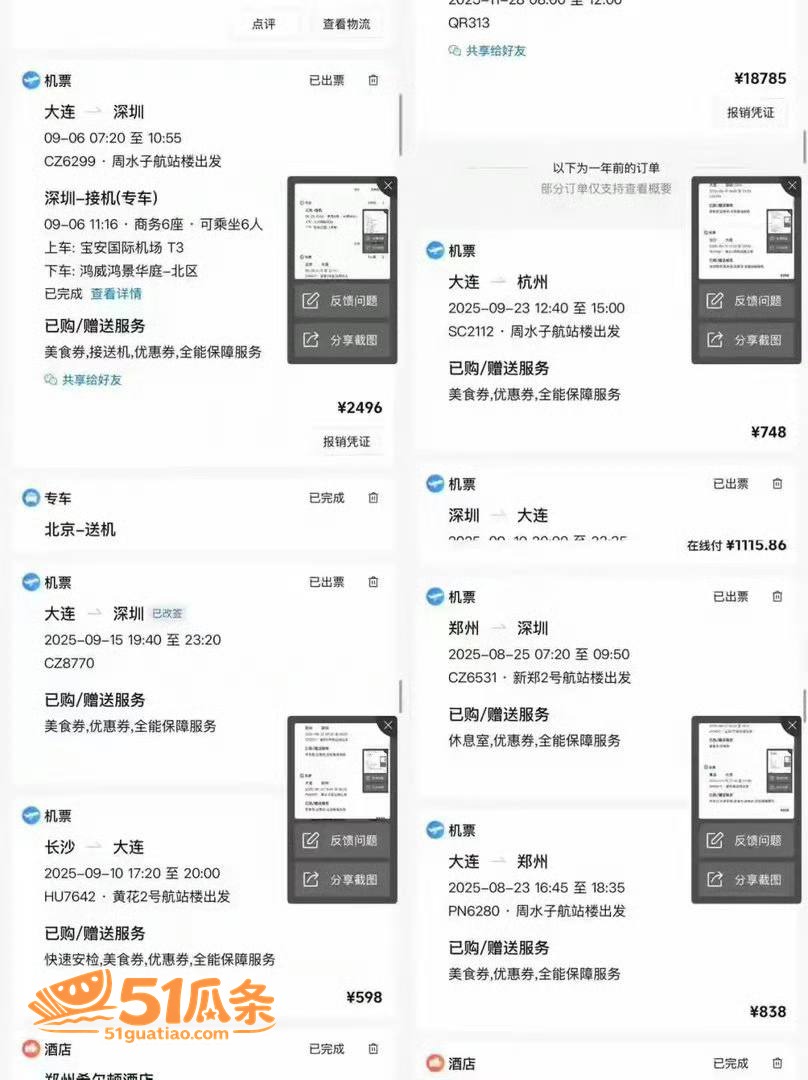Image resolution: width=808 pixels, height=1080 pixels.
Task: Tap plane icon of 长沙→大连 机票 card
Action: (x=31, y=816)
